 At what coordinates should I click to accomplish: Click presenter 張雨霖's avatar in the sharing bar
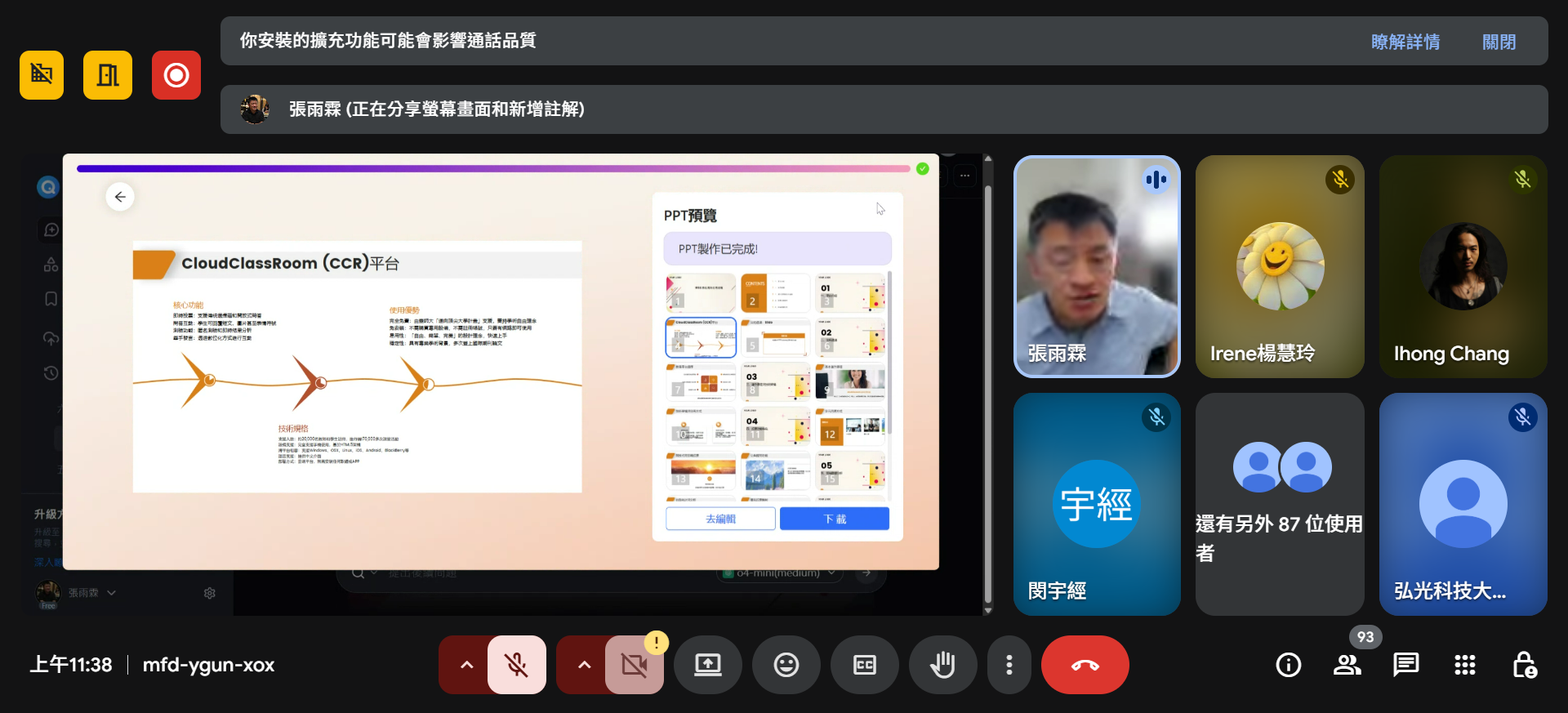[x=255, y=109]
